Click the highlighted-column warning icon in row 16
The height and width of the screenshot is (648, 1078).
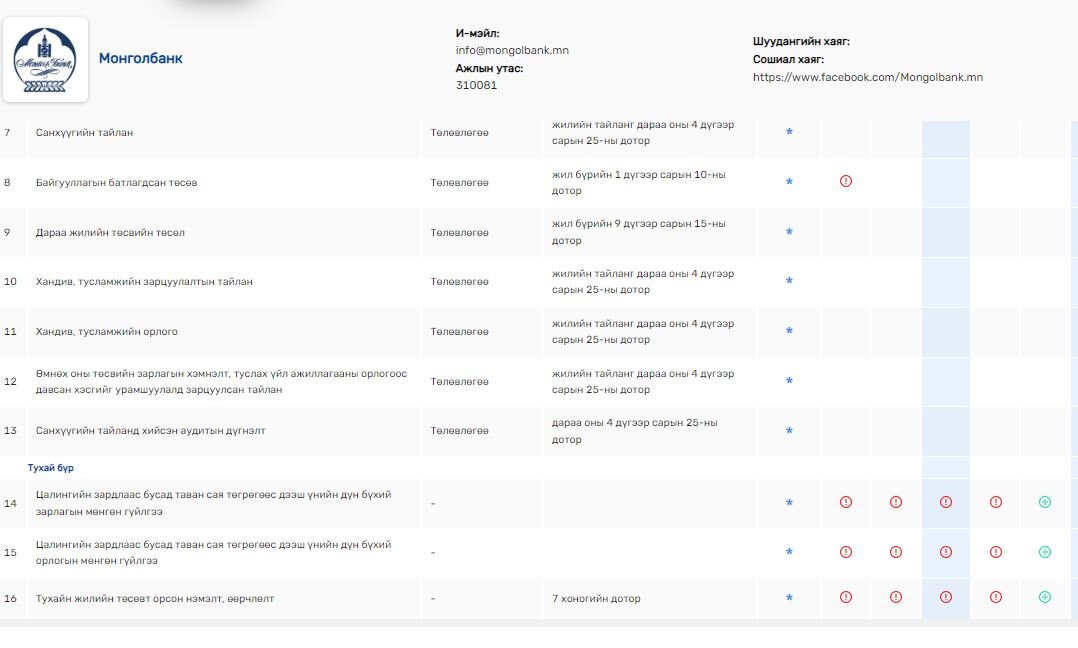click(946, 597)
